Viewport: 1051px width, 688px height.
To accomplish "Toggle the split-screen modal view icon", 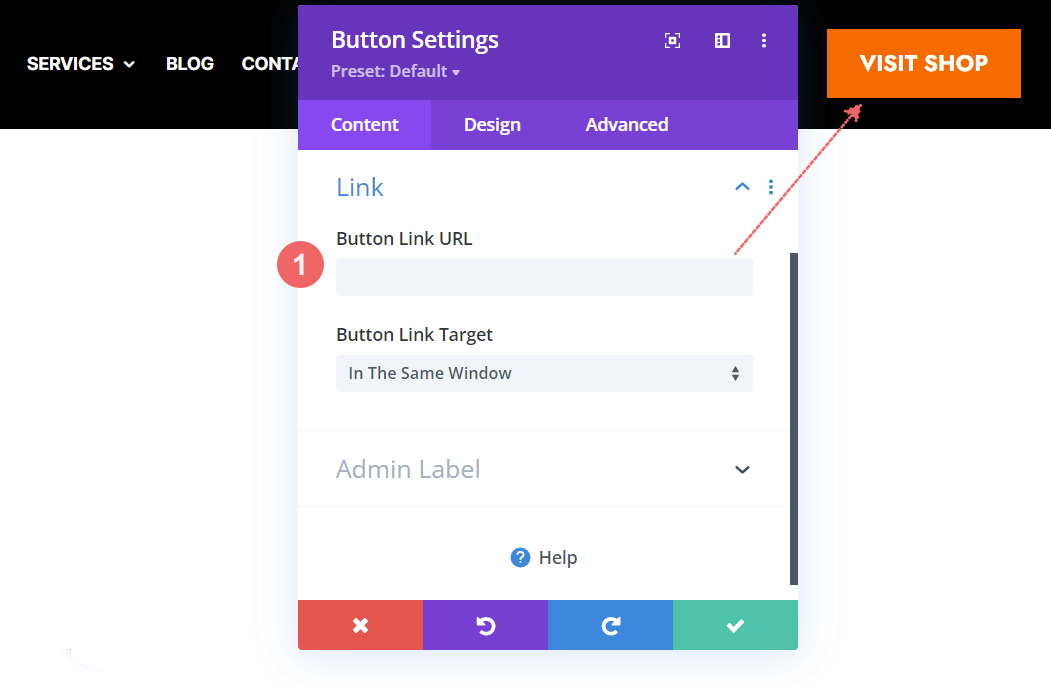I will click(x=722, y=41).
